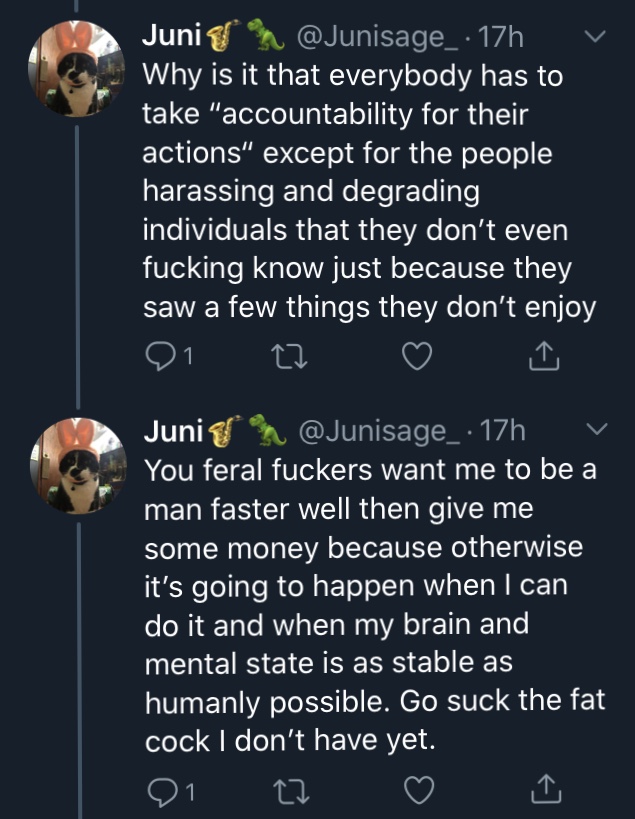Open options chevron on first tweet
The height and width of the screenshot is (819, 635).
[595, 36]
